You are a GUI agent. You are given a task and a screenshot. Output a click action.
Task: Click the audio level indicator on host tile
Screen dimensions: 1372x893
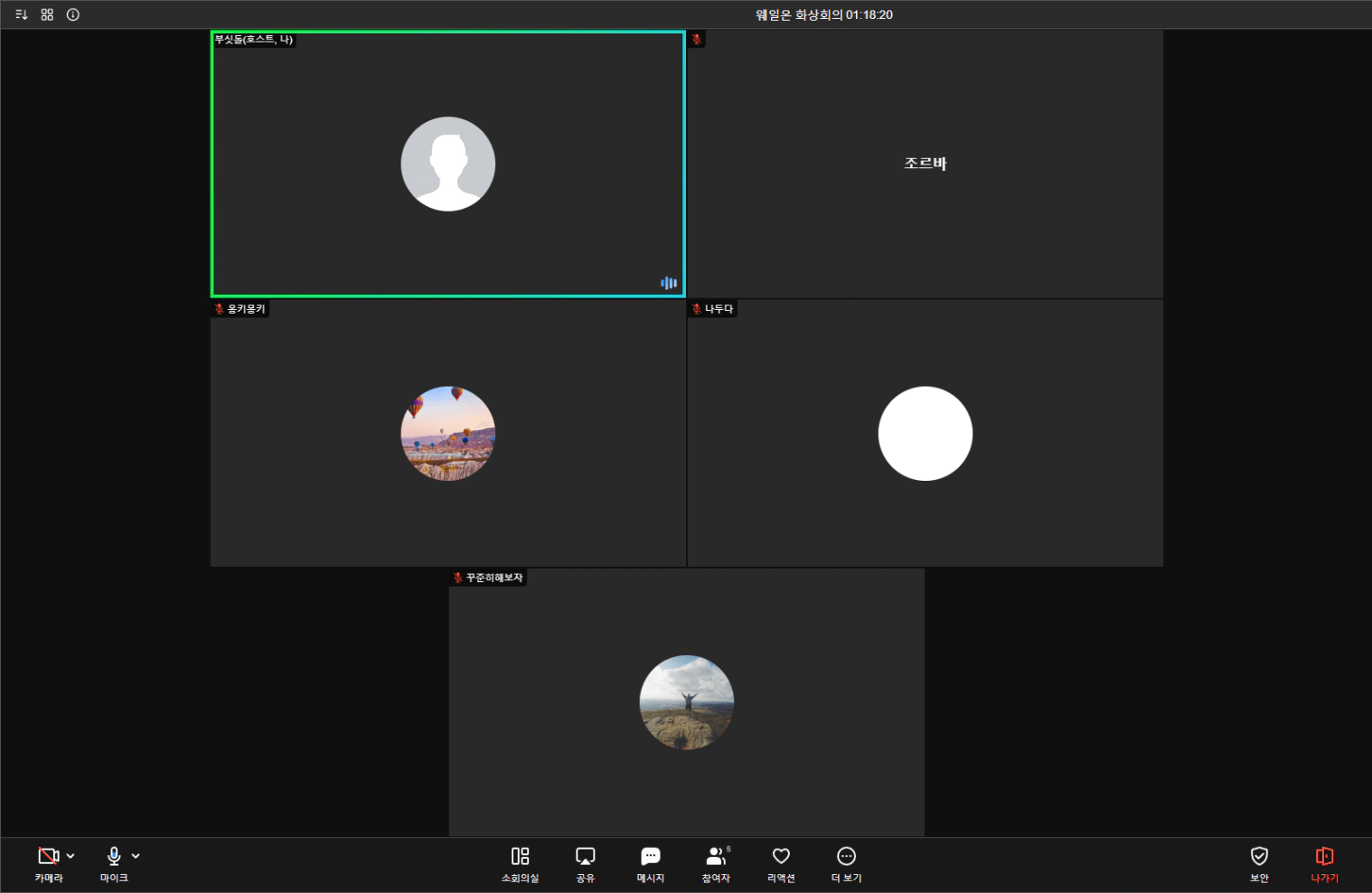[x=669, y=283]
